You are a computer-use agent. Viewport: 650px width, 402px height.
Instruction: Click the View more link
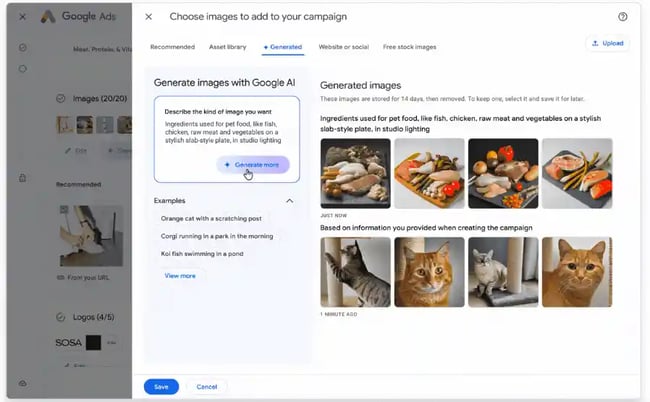point(180,275)
